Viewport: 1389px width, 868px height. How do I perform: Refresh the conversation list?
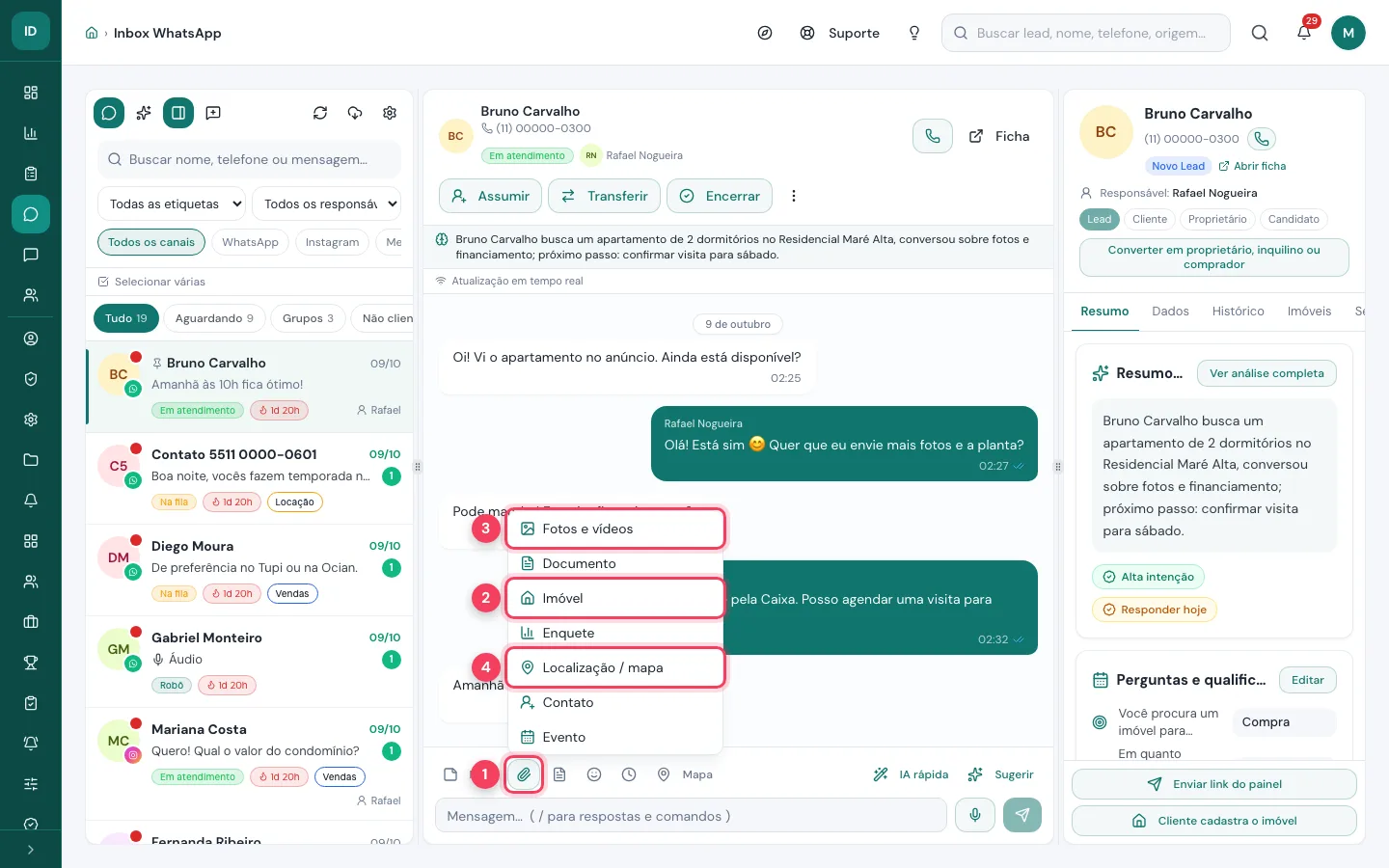pyautogui.click(x=320, y=113)
